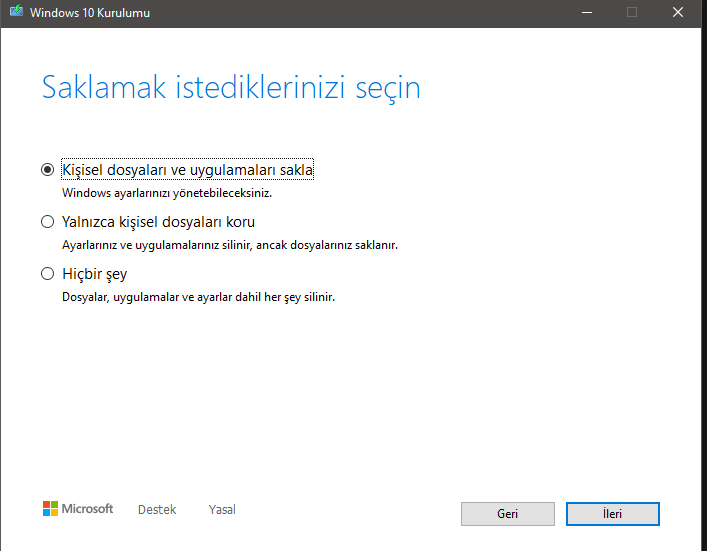Minimize the Windows 10 Kurulumu window
This screenshot has height=551, width=707.
(x=587, y=13)
